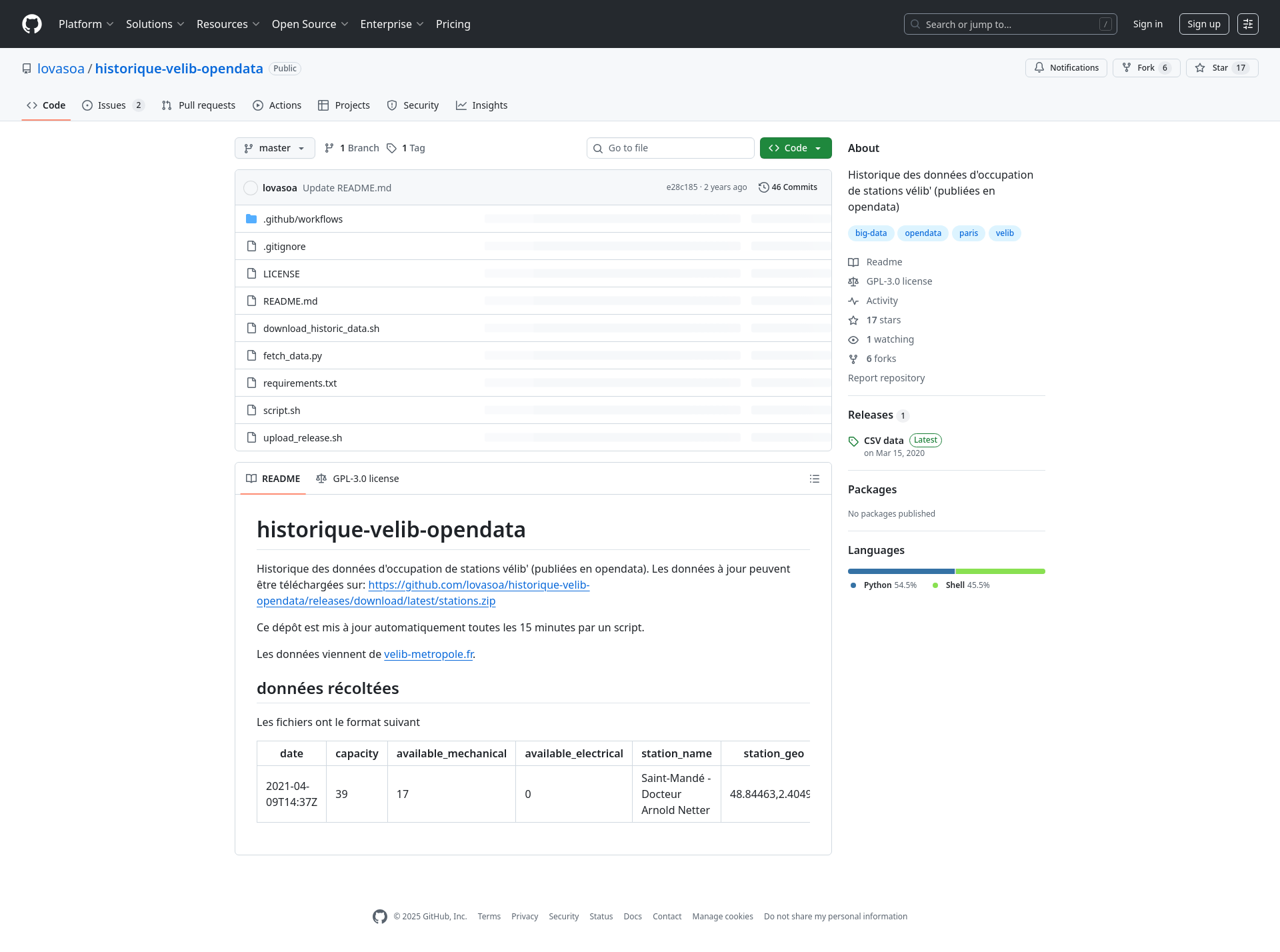1280x952 pixels.
Task: Open the .github/workflows folder icon
Action: coord(251,219)
